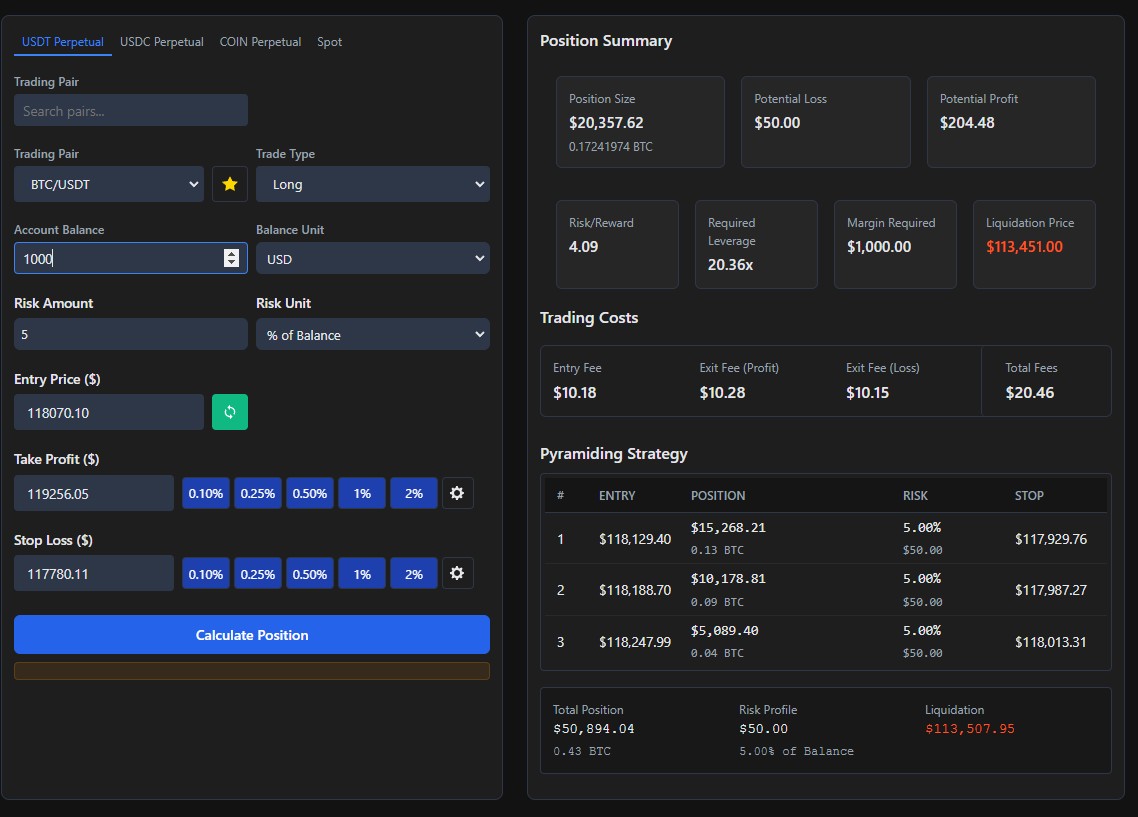
Task: Click the Potential Profit $204.48 value
Action: tap(967, 123)
